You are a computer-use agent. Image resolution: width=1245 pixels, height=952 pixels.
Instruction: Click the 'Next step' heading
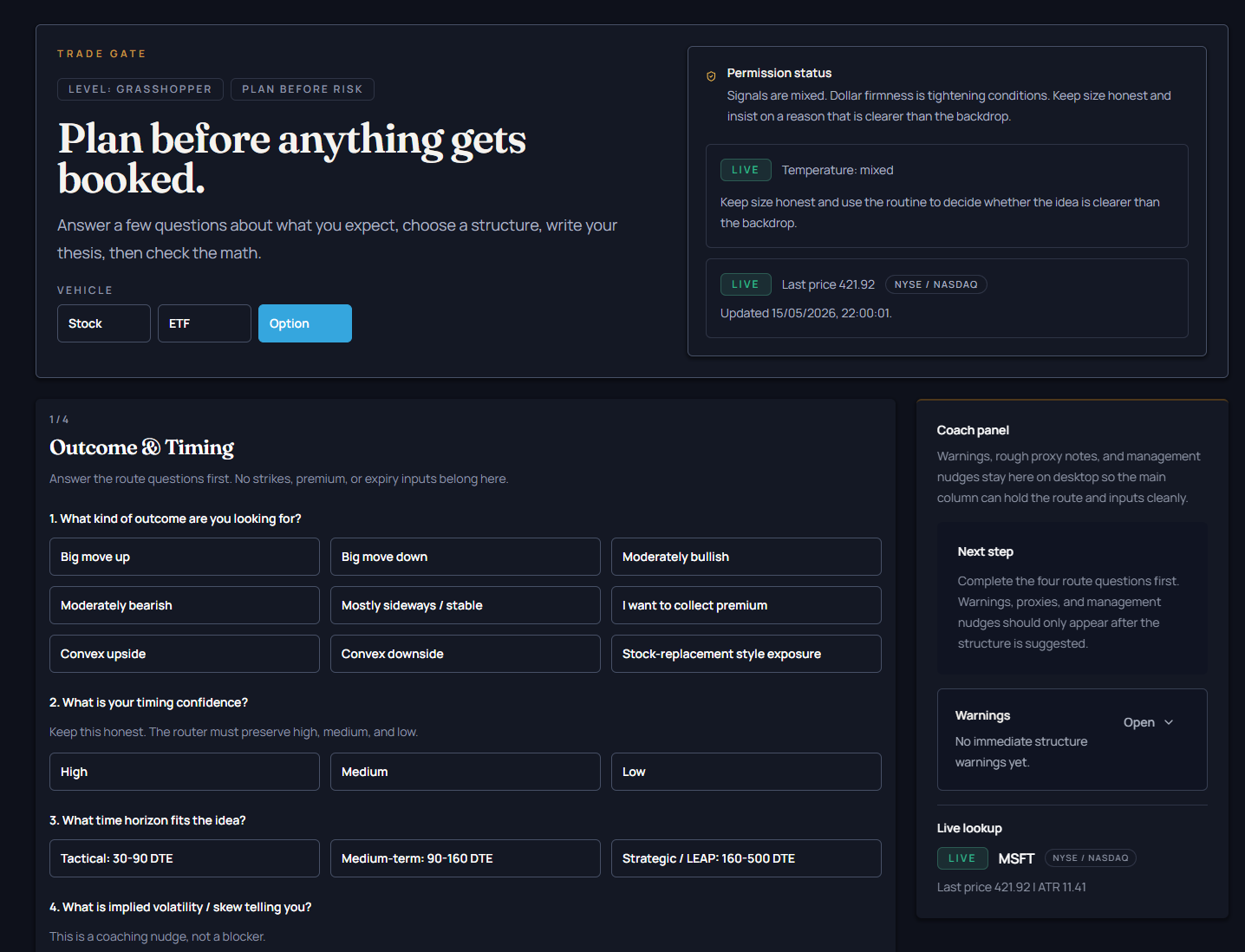[986, 551]
